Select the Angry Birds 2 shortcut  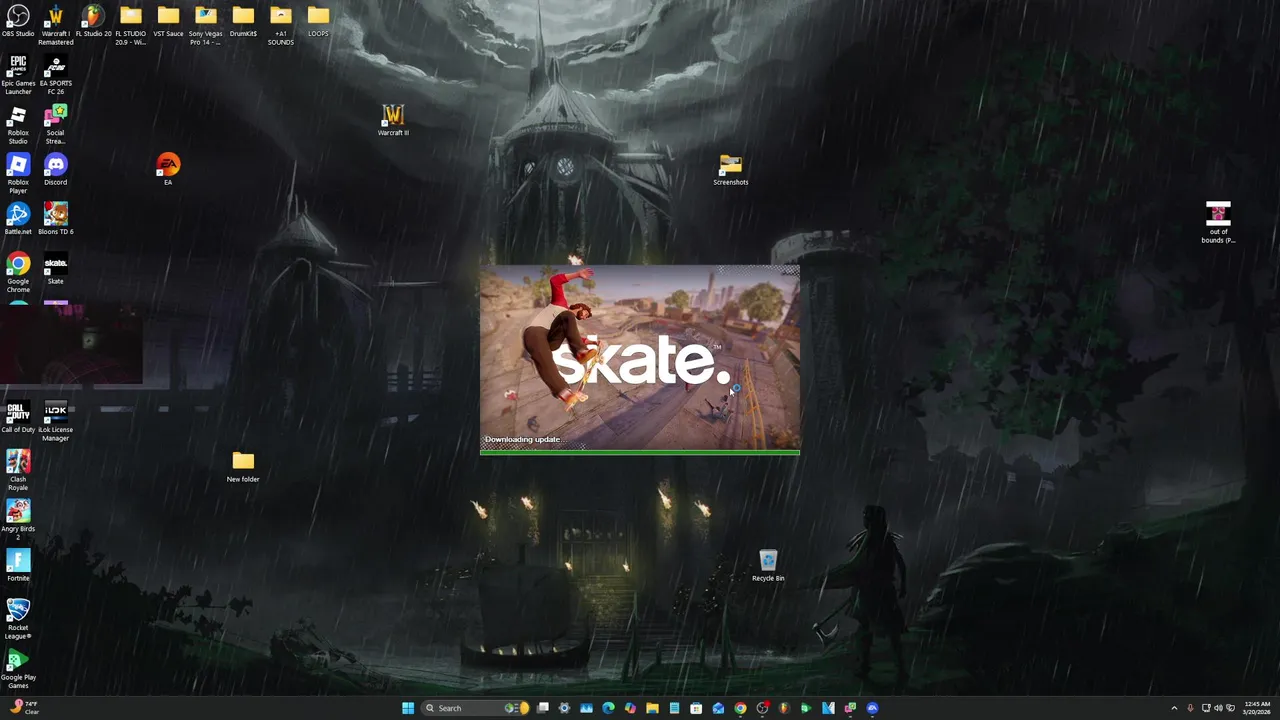18,520
